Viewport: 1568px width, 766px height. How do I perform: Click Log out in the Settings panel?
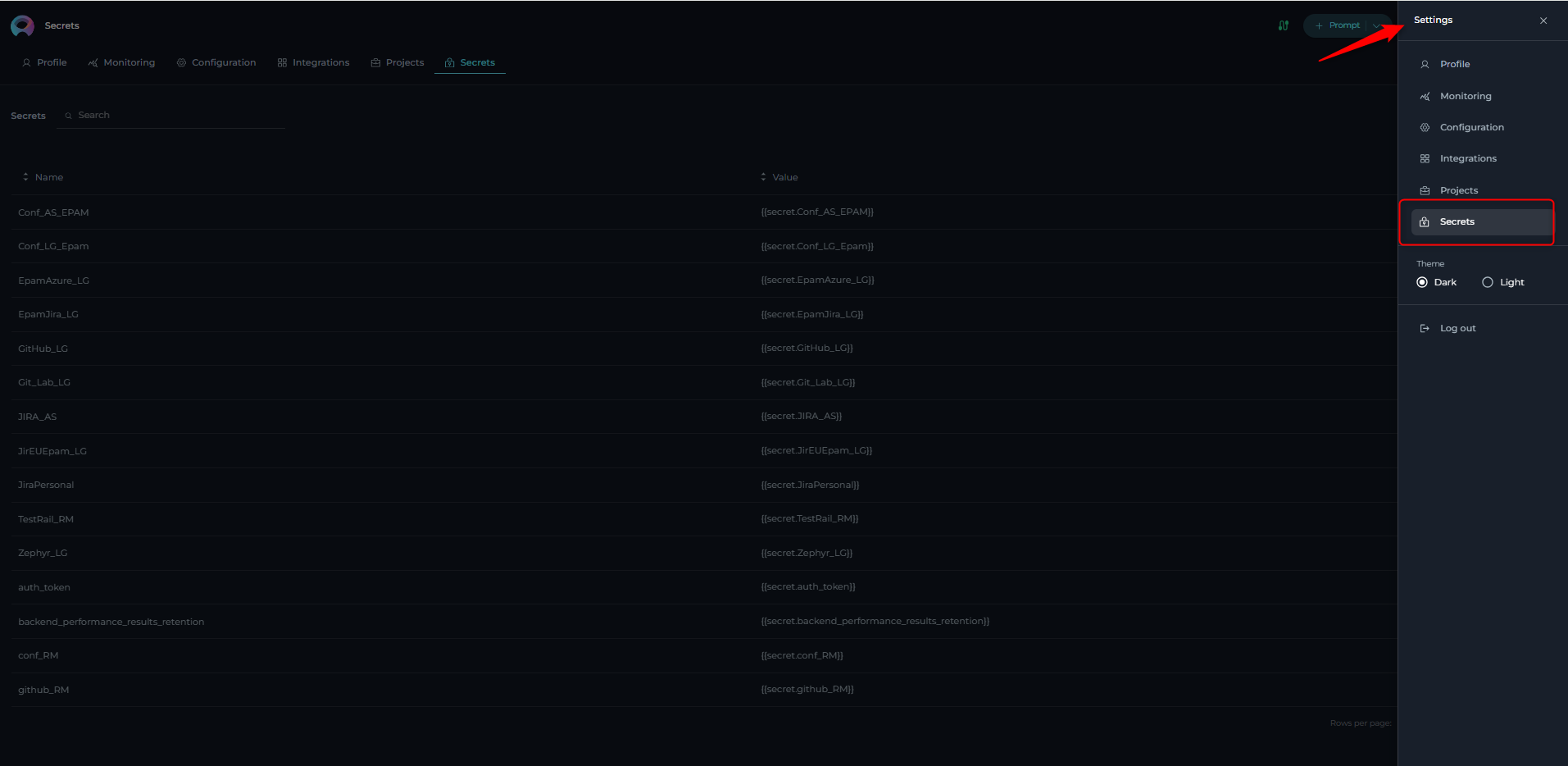click(x=1448, y=328)
